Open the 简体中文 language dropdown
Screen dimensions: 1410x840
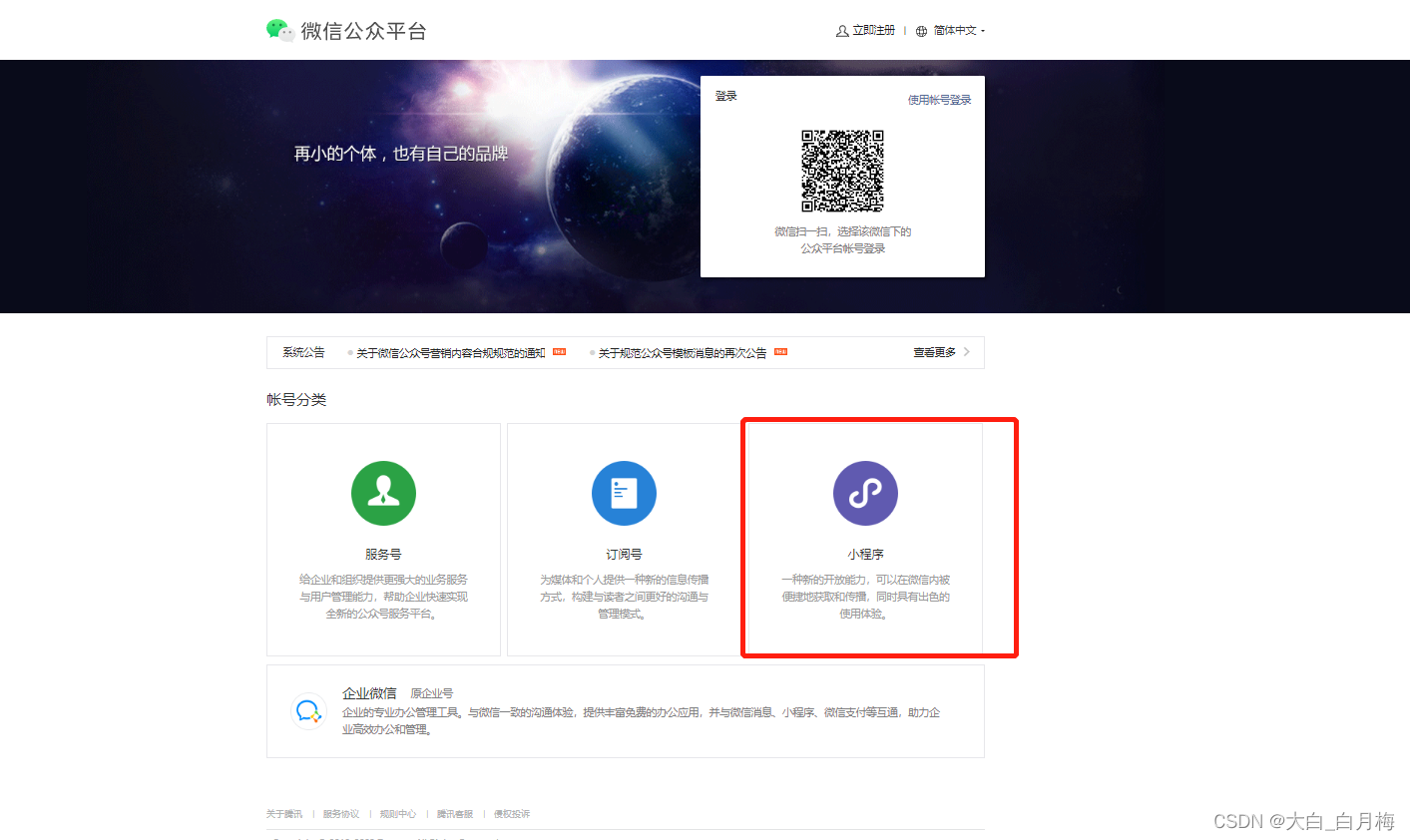(959, 31)
